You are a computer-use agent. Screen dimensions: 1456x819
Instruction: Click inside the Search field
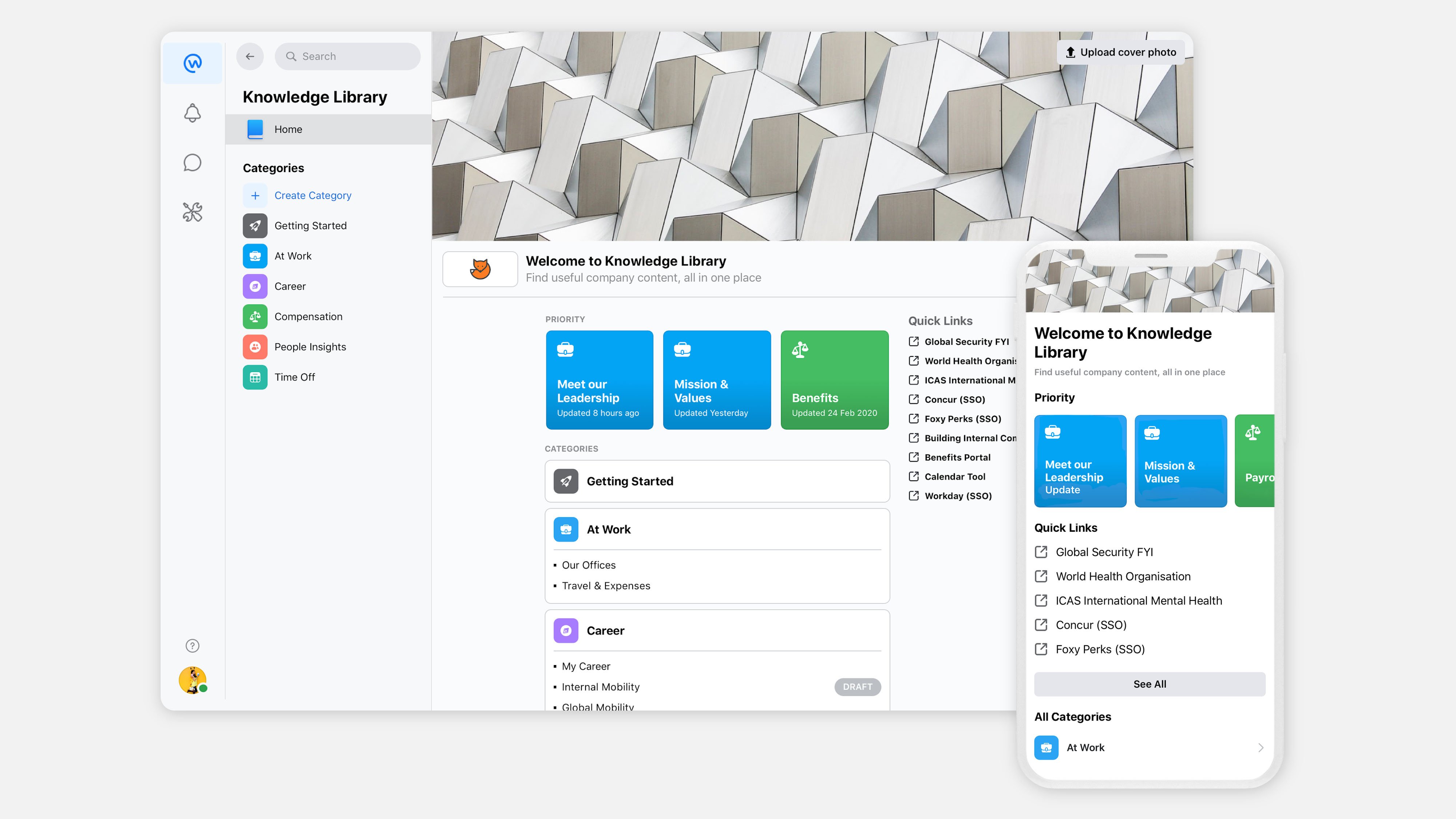[347, 56]
